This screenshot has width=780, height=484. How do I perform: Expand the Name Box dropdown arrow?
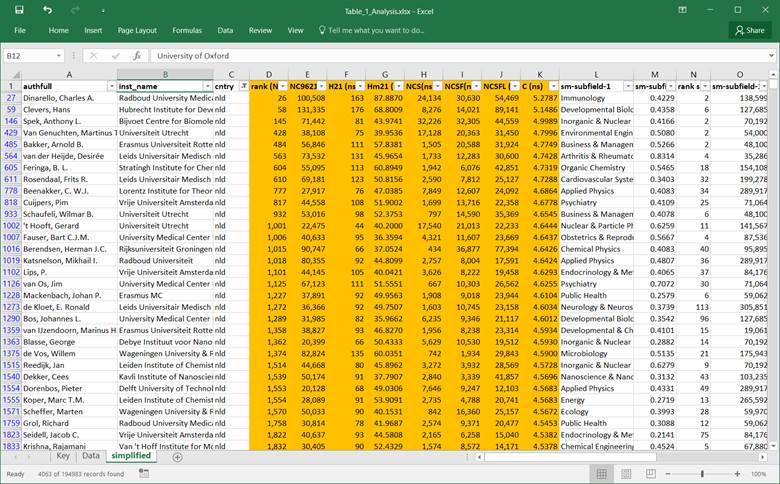tap(59, 56)
